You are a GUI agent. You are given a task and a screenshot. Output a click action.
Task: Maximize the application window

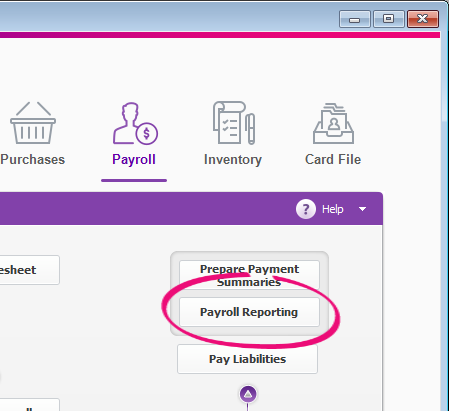[x=389, y=19]
